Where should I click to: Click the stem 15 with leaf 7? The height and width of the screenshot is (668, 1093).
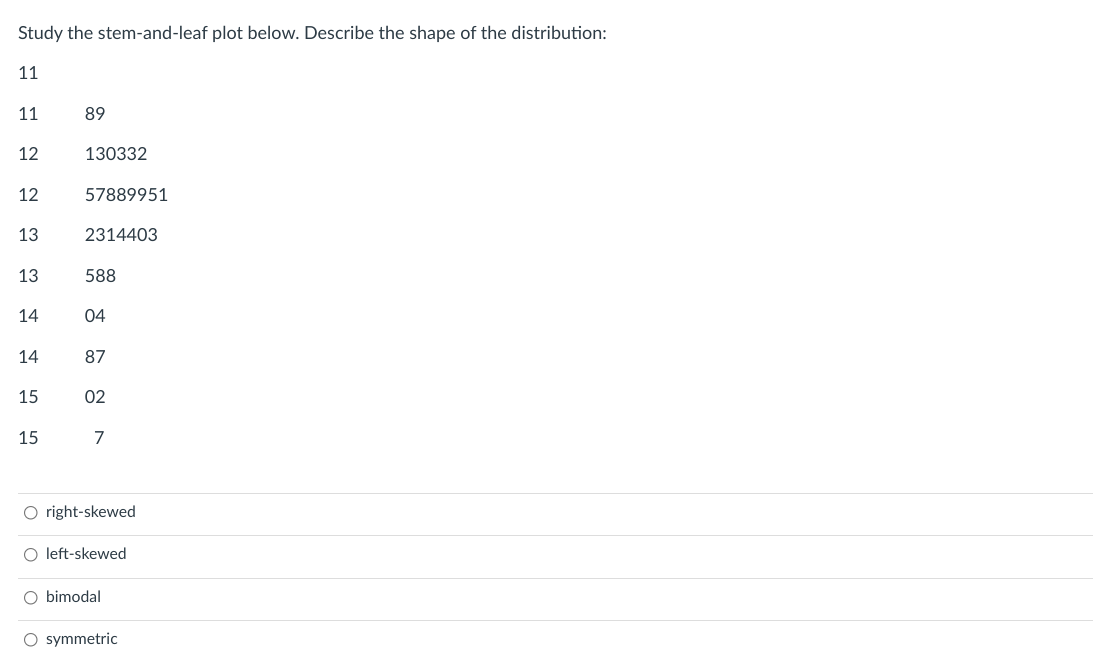point(28,438)
